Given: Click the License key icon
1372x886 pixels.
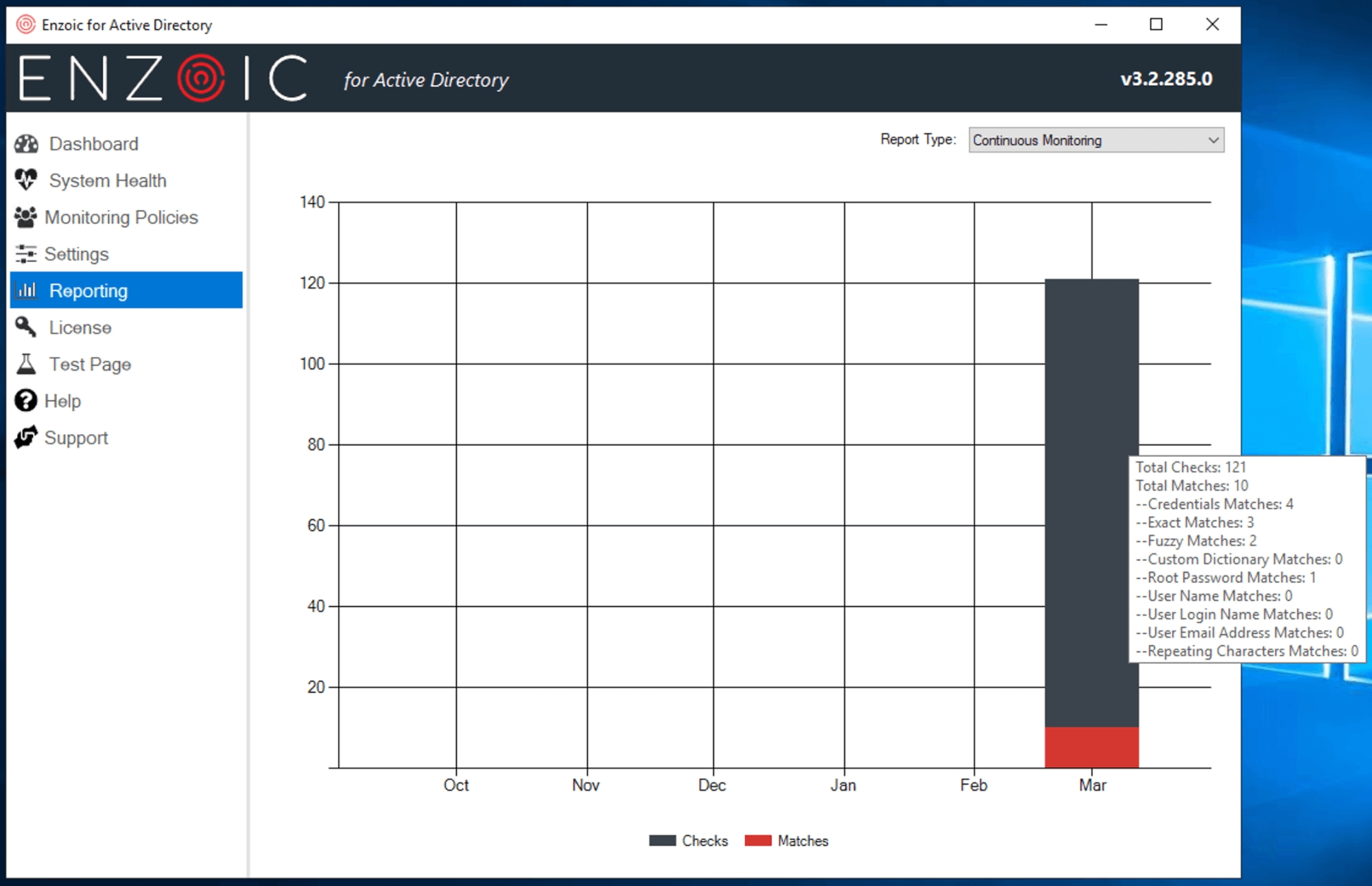Looking at the screenshot, I should [x=26, y=327].
